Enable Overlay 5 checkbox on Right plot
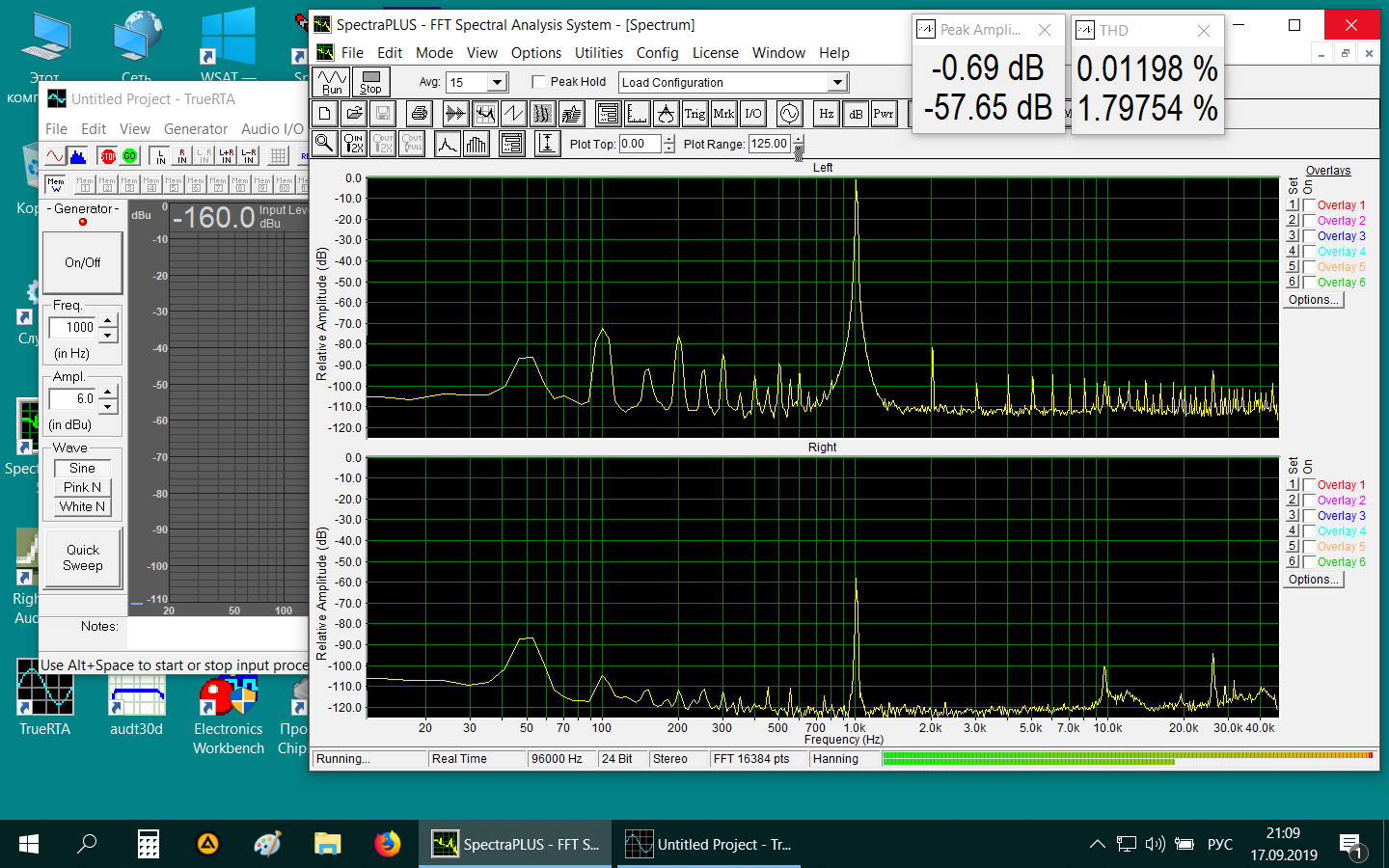1389x868 pixels. coord(1310,547)
